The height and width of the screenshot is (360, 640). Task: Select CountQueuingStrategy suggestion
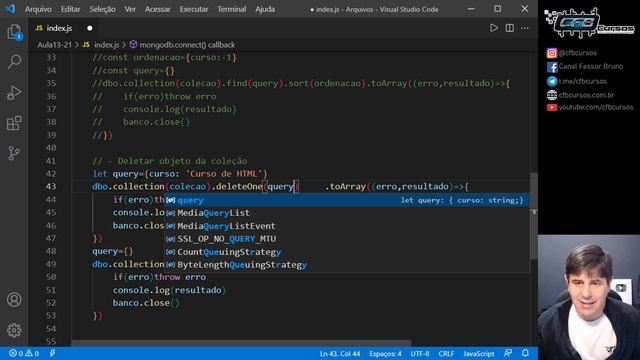pos(347,252)
